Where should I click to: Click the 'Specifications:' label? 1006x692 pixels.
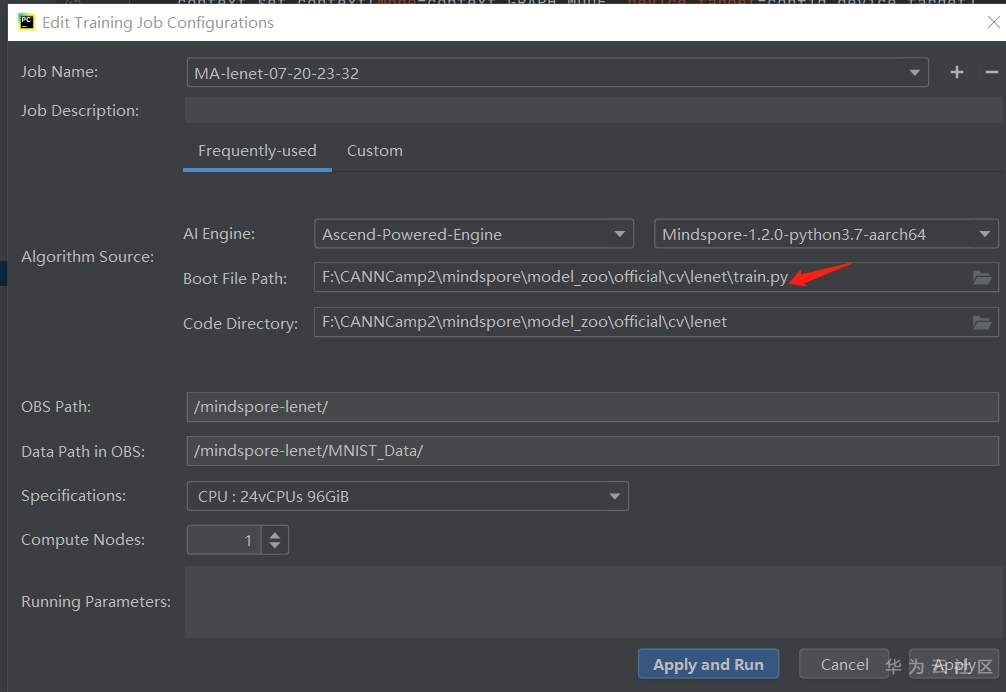point(73,496)
